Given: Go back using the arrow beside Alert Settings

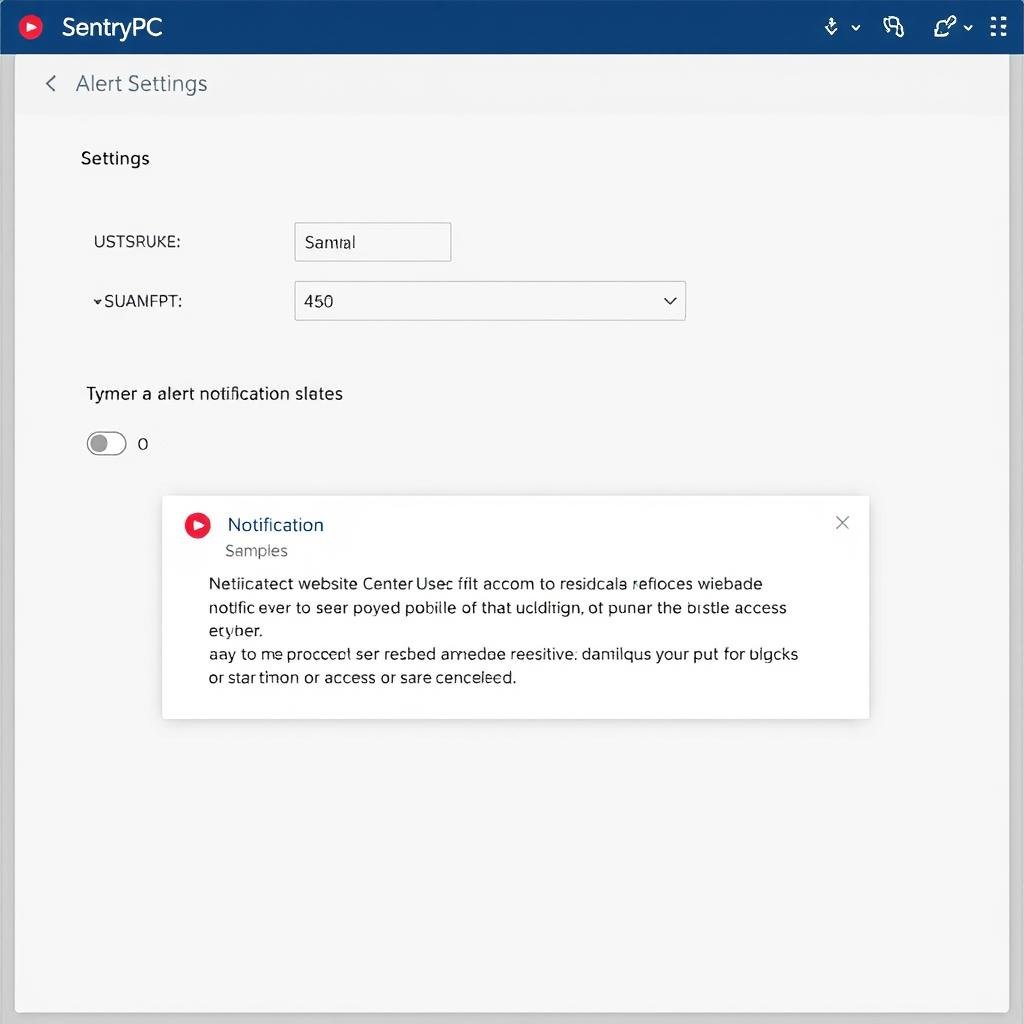Looking at the screenshot, I should coord(51,84).
